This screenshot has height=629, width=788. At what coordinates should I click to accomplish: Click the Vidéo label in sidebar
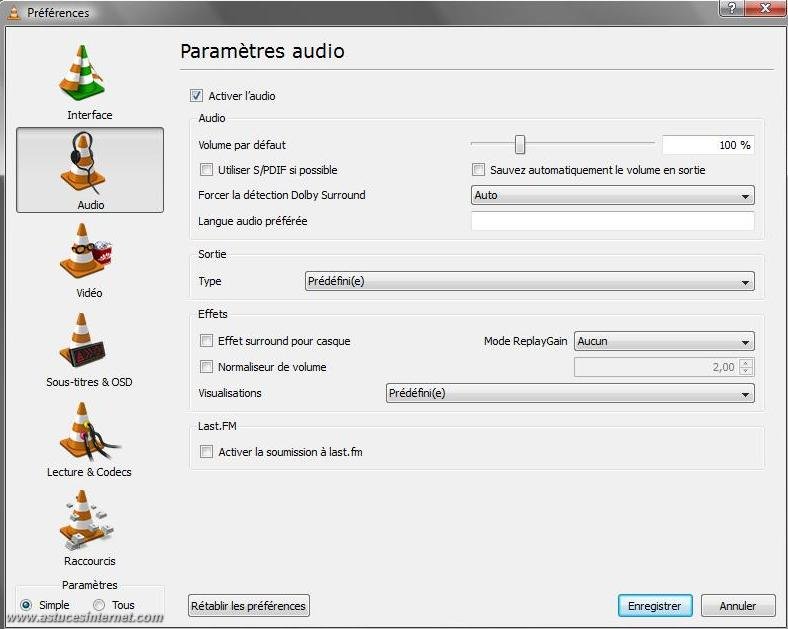[89, 293]
